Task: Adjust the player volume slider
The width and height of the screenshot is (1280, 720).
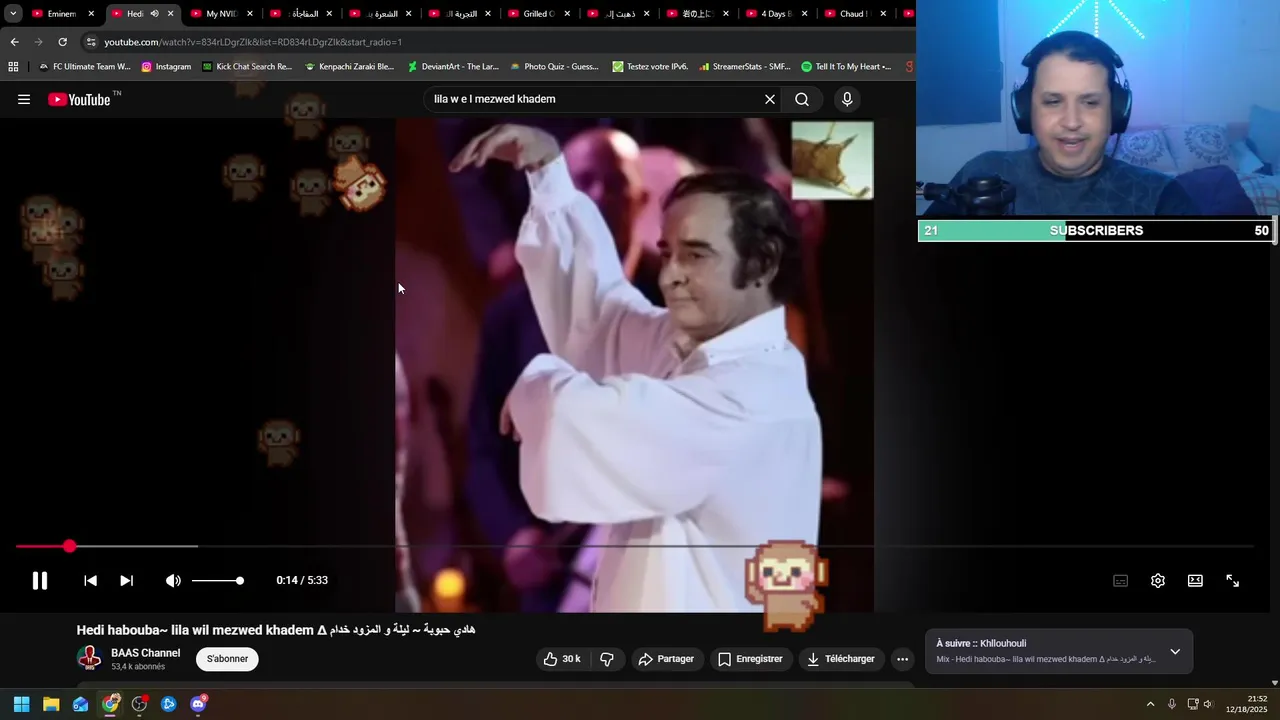Action: (217, 580)
